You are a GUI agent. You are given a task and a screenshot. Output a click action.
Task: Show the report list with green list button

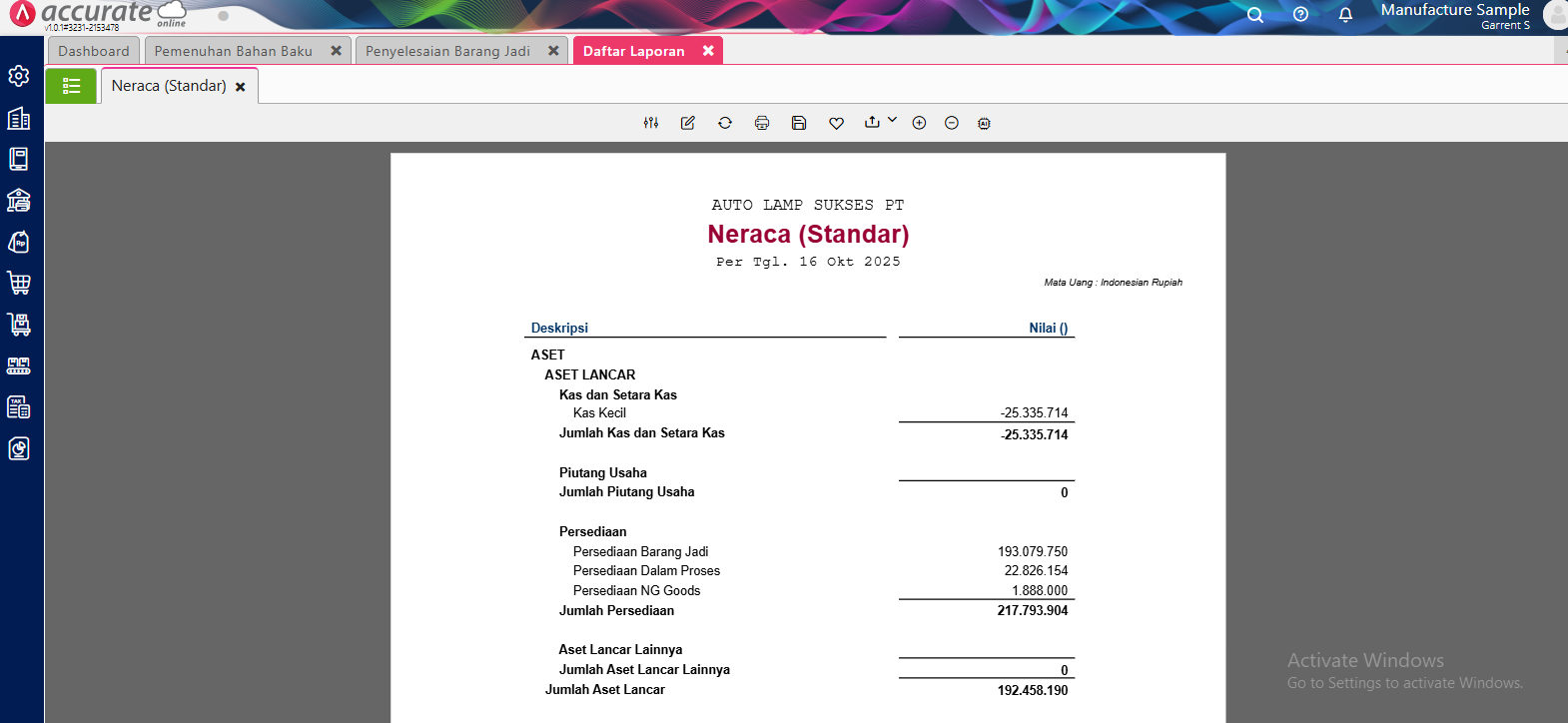[71, 86]
